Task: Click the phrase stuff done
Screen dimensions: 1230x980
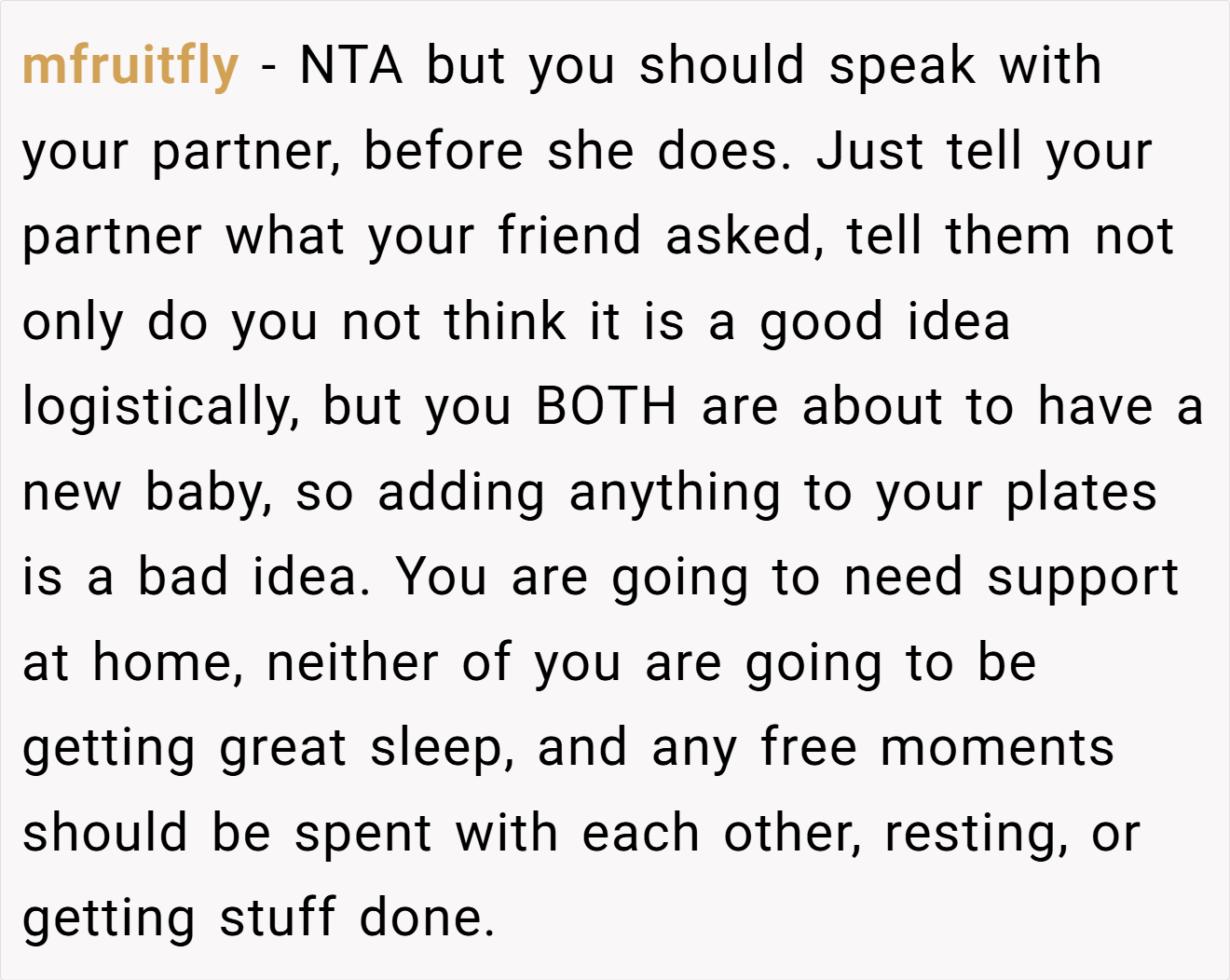Action: coord(357,919)
